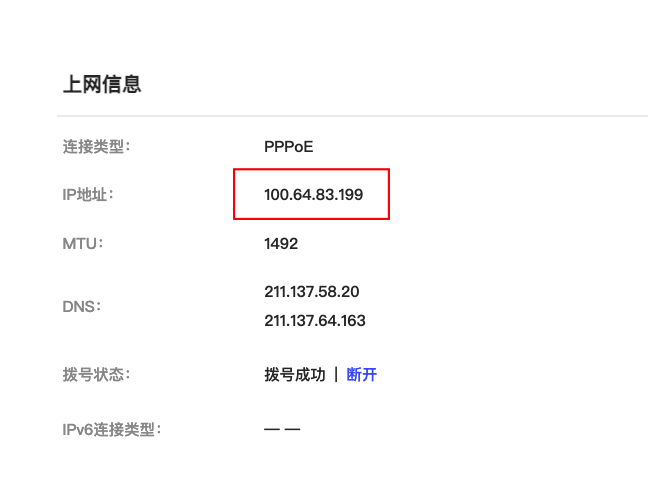This screenshot has height=500, width=648.
Task: Click the 上网信息 section heading
Action: click(102, 85)
